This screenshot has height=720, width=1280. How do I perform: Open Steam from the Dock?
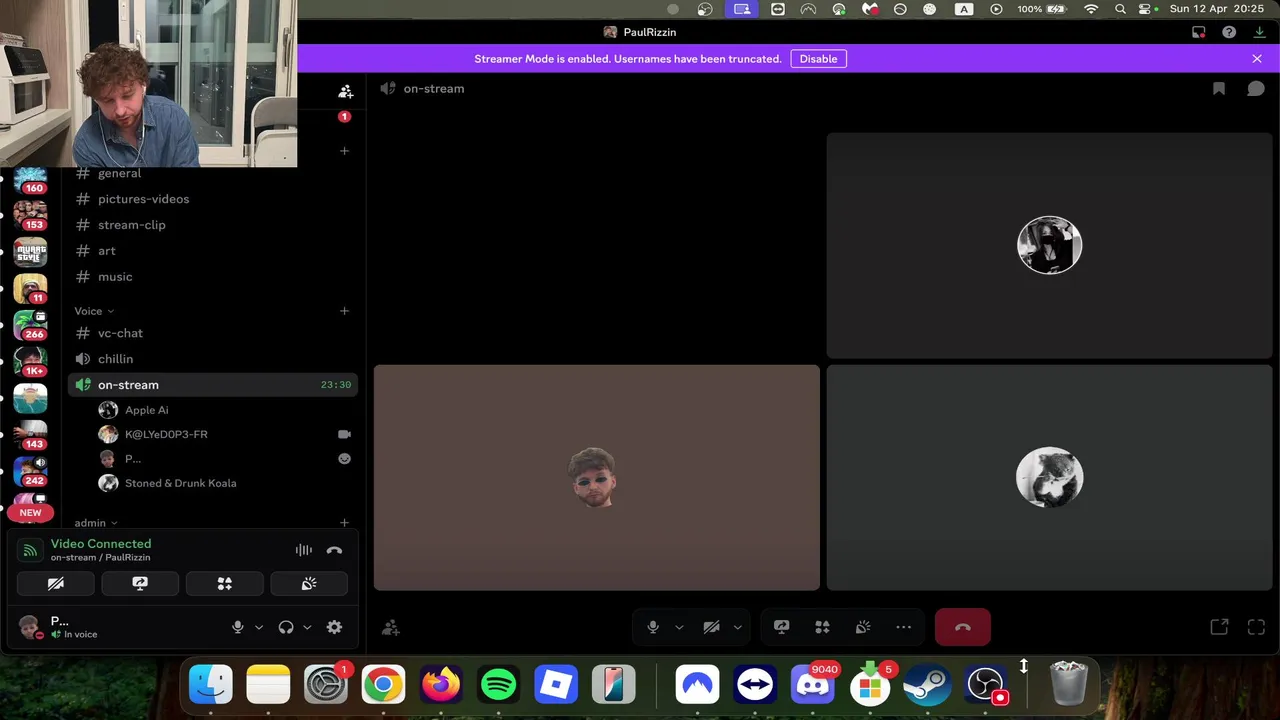[x=928, y=685]
